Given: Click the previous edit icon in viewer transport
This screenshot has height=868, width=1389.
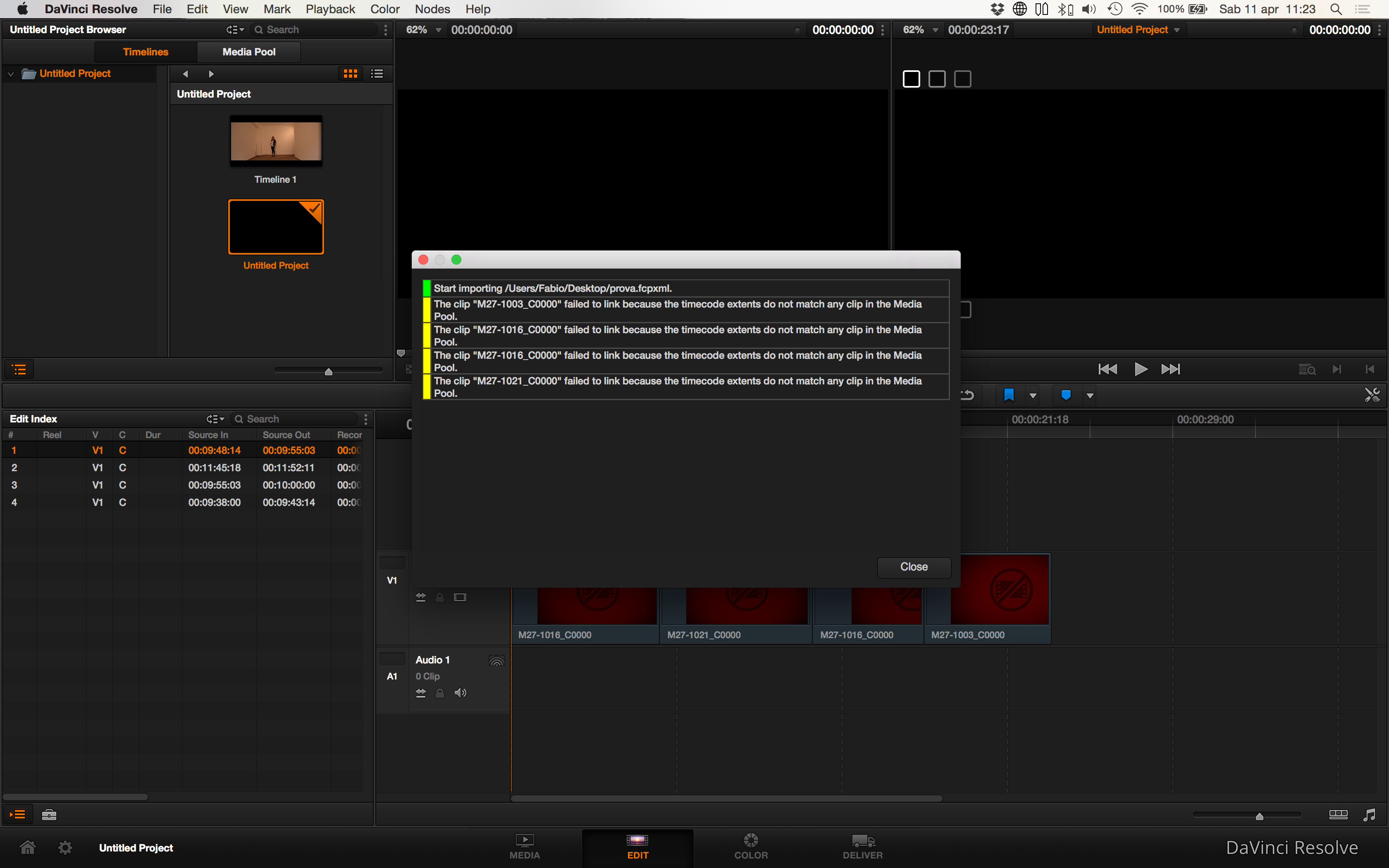Looking at the screenshot, I should (1370, 369).
